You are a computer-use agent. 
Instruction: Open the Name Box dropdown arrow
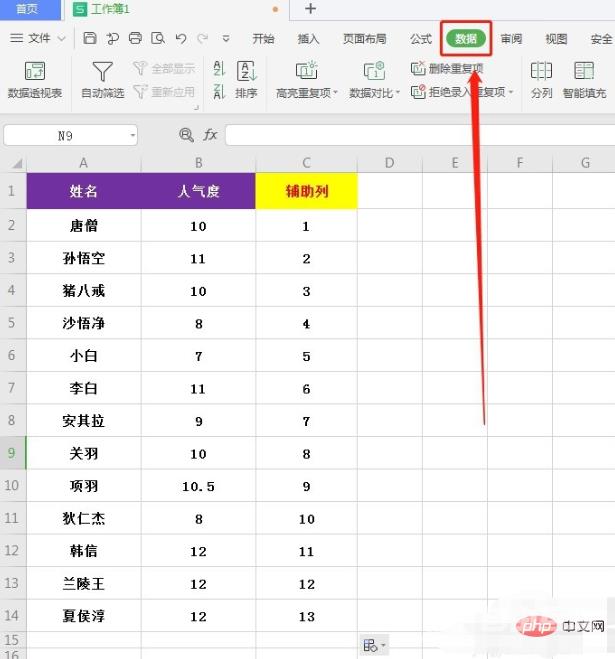point(133,135)
